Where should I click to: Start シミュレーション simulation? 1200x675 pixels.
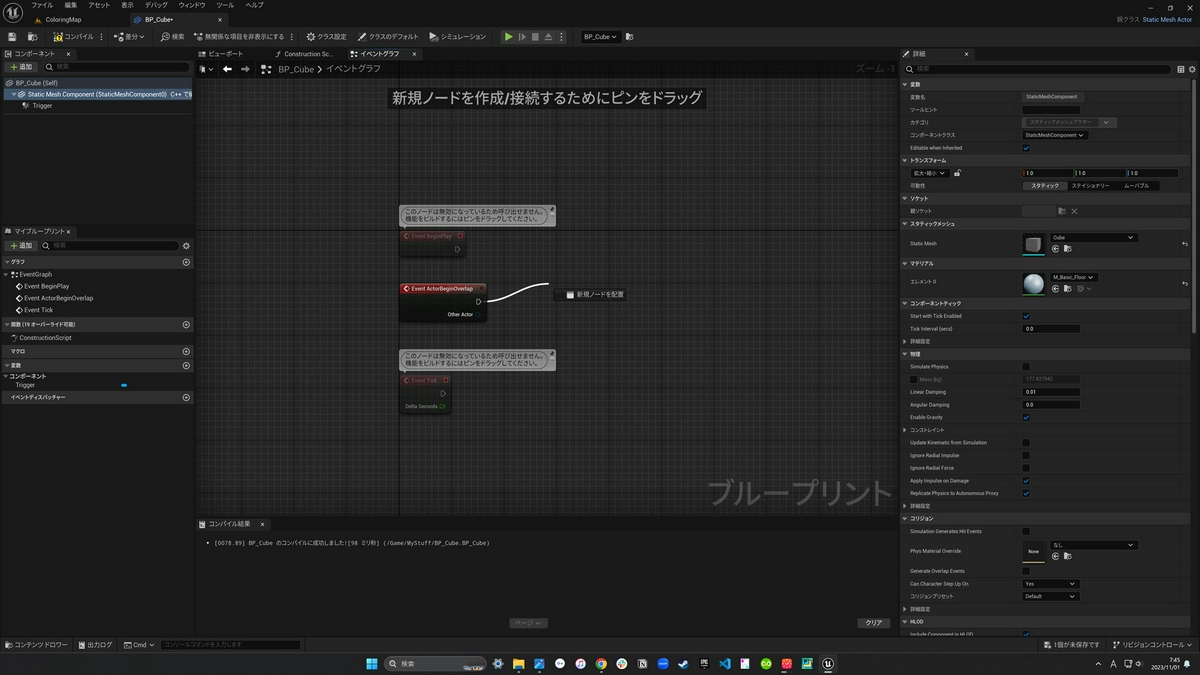[x=457, y=37]
